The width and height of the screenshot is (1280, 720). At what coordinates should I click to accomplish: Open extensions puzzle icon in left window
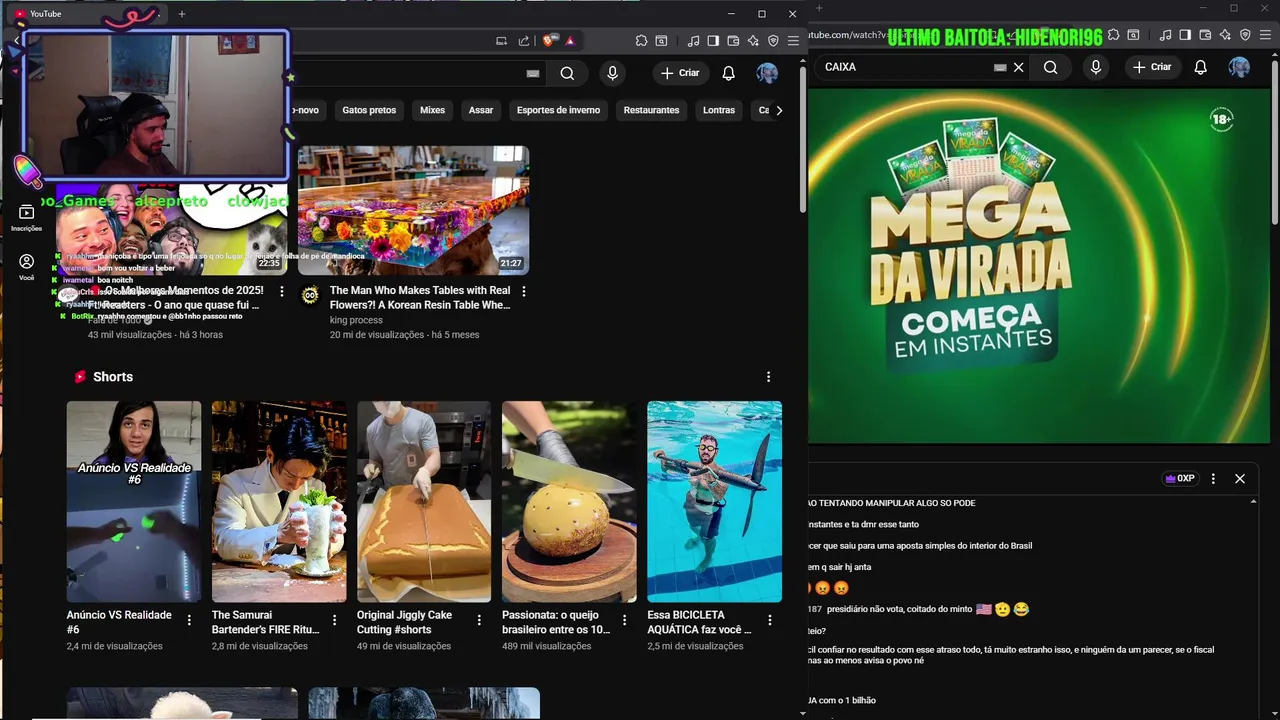[641, 41]
